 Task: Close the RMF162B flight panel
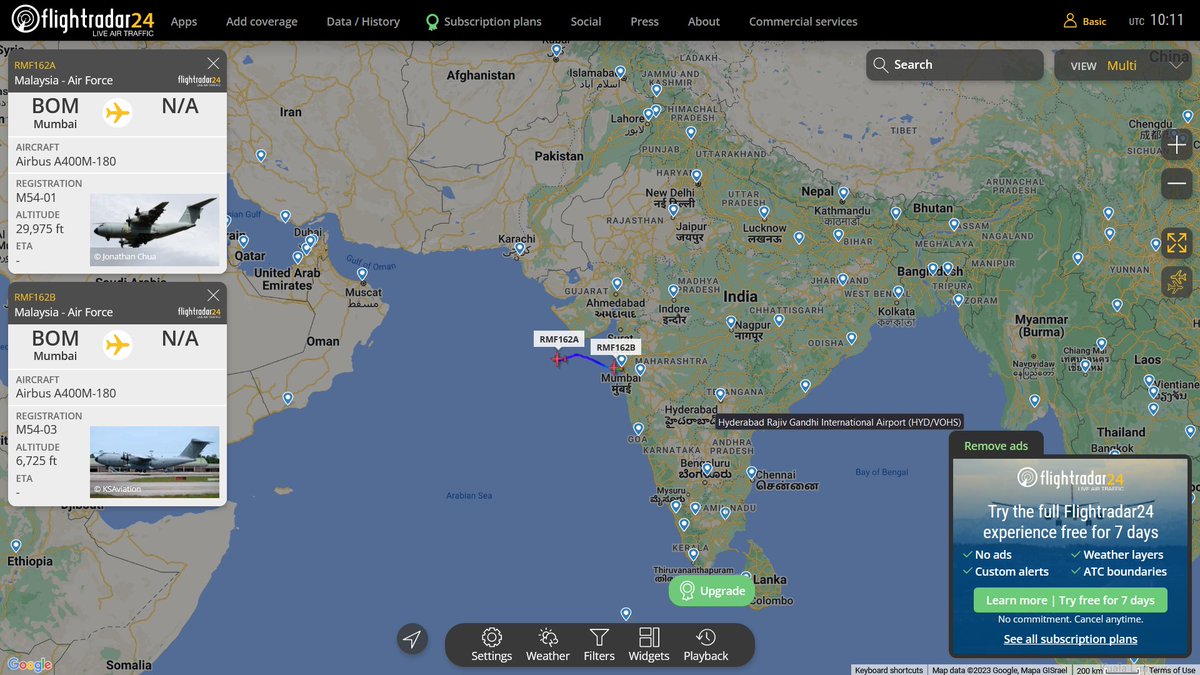[213, 295]
